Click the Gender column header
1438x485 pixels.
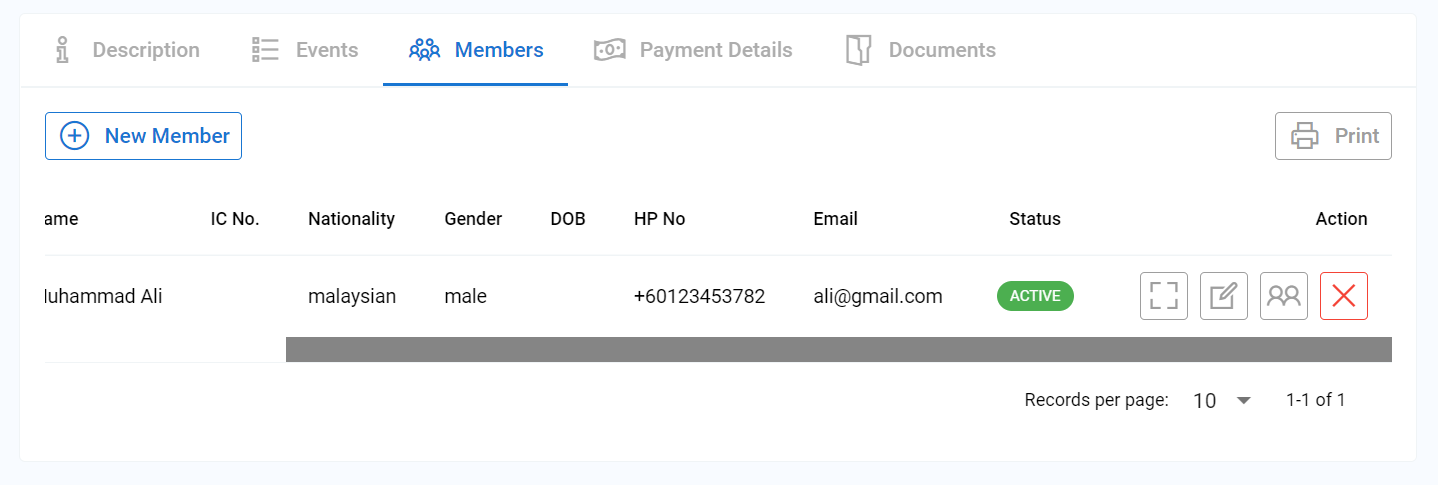(473, 219)
